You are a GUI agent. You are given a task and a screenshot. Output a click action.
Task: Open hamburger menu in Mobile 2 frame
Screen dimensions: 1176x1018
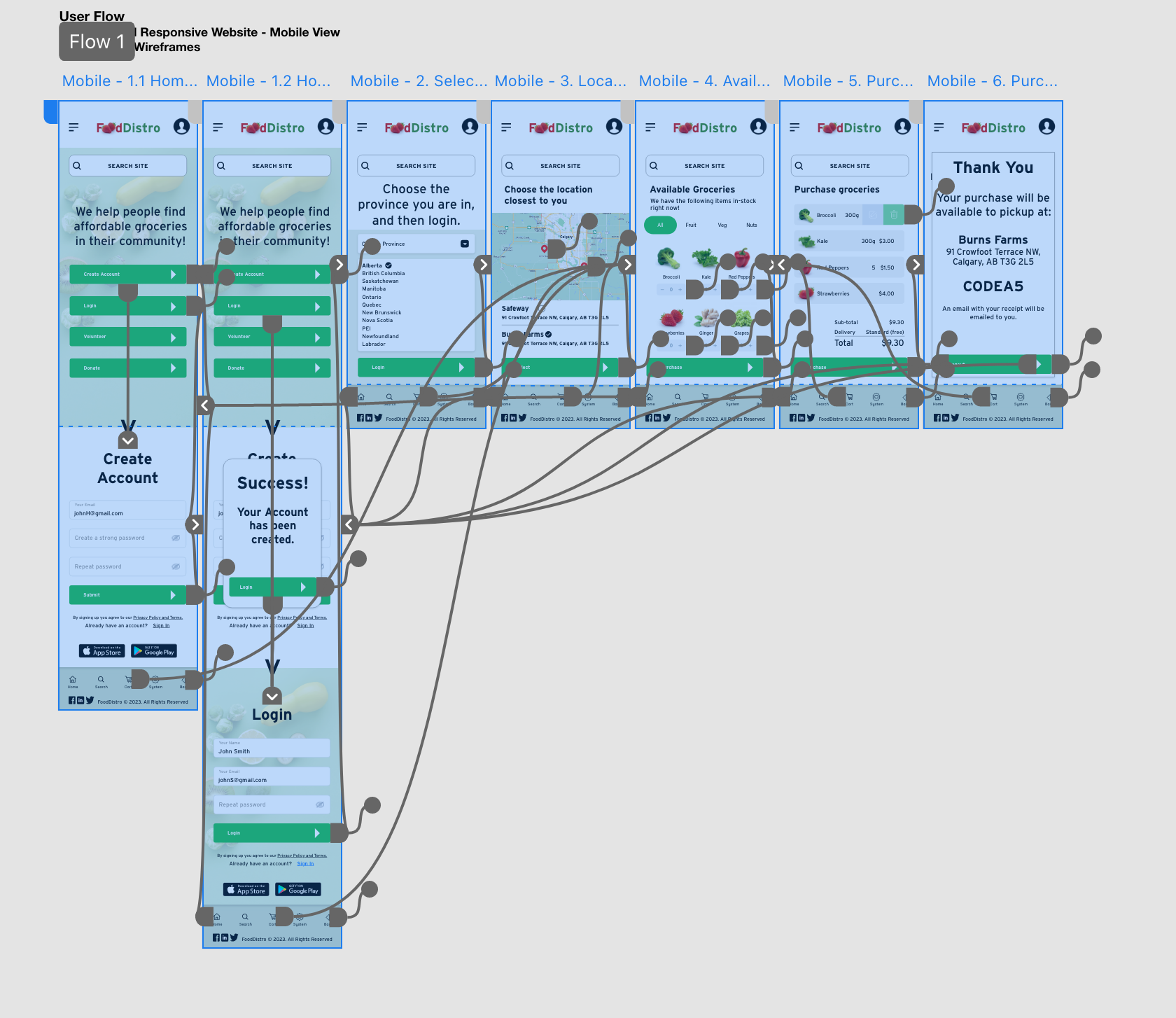[362, 127]
